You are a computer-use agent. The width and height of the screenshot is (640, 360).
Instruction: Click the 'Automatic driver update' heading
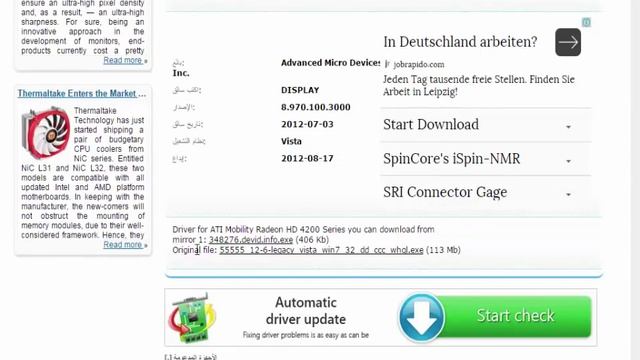306,311
